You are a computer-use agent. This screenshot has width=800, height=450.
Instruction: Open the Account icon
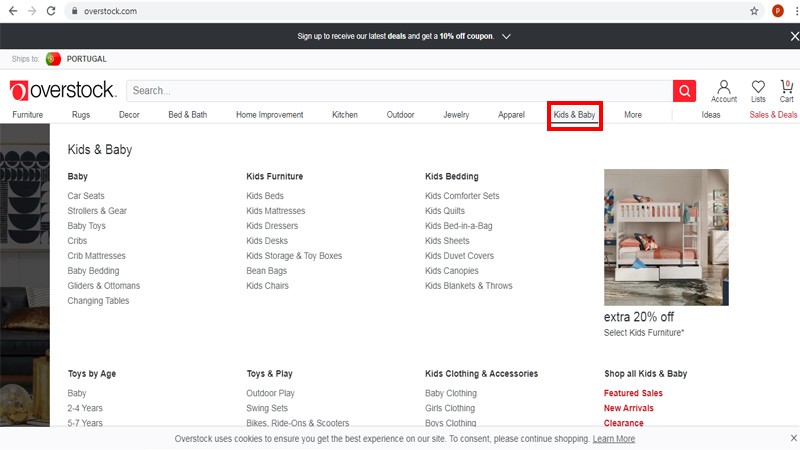click(x=724, y=90)
